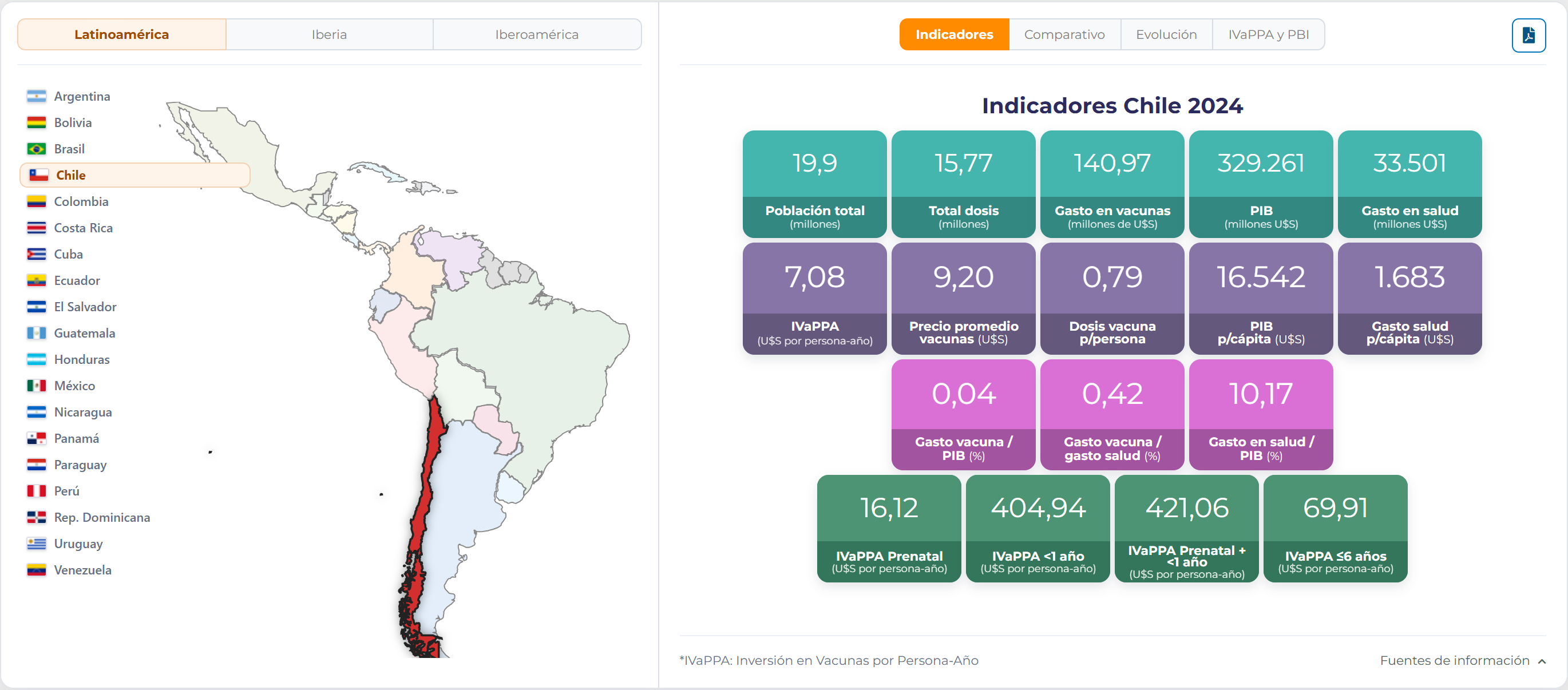Click the PIB p/cápita 16.542 card
This screenshot has width=1568, height=690.
click(1261, 299)
